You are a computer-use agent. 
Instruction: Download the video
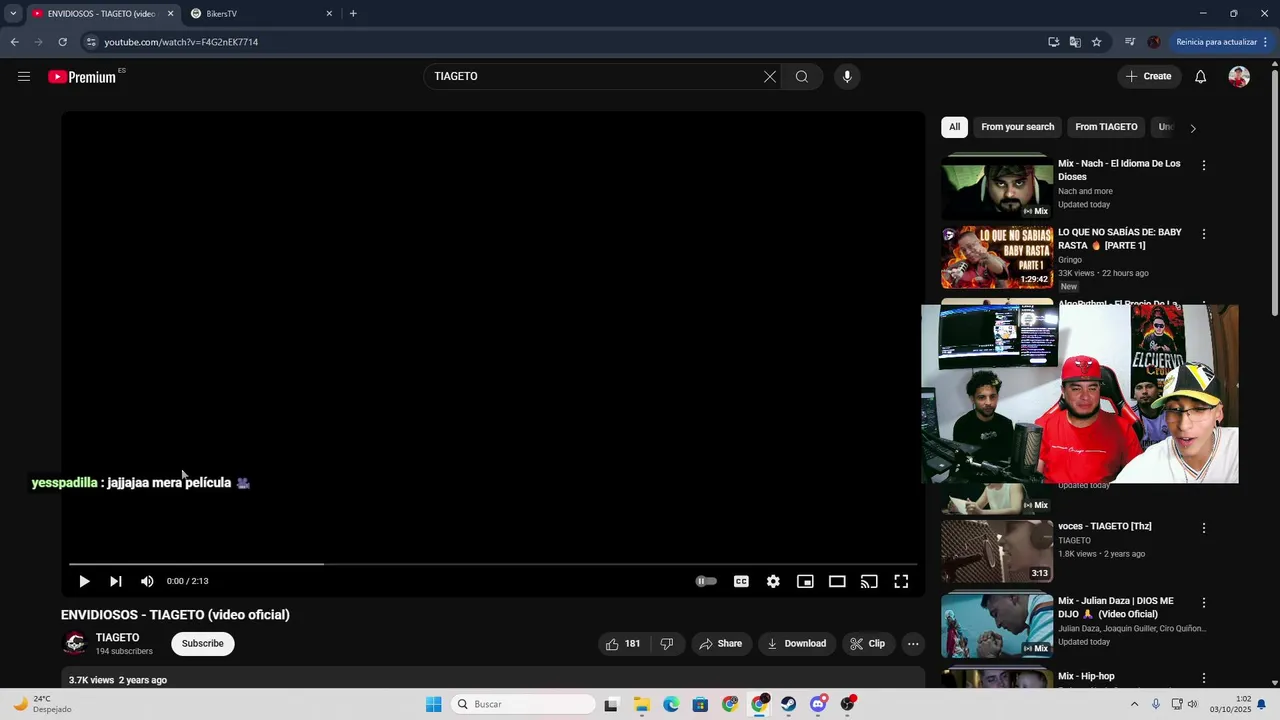796,644
